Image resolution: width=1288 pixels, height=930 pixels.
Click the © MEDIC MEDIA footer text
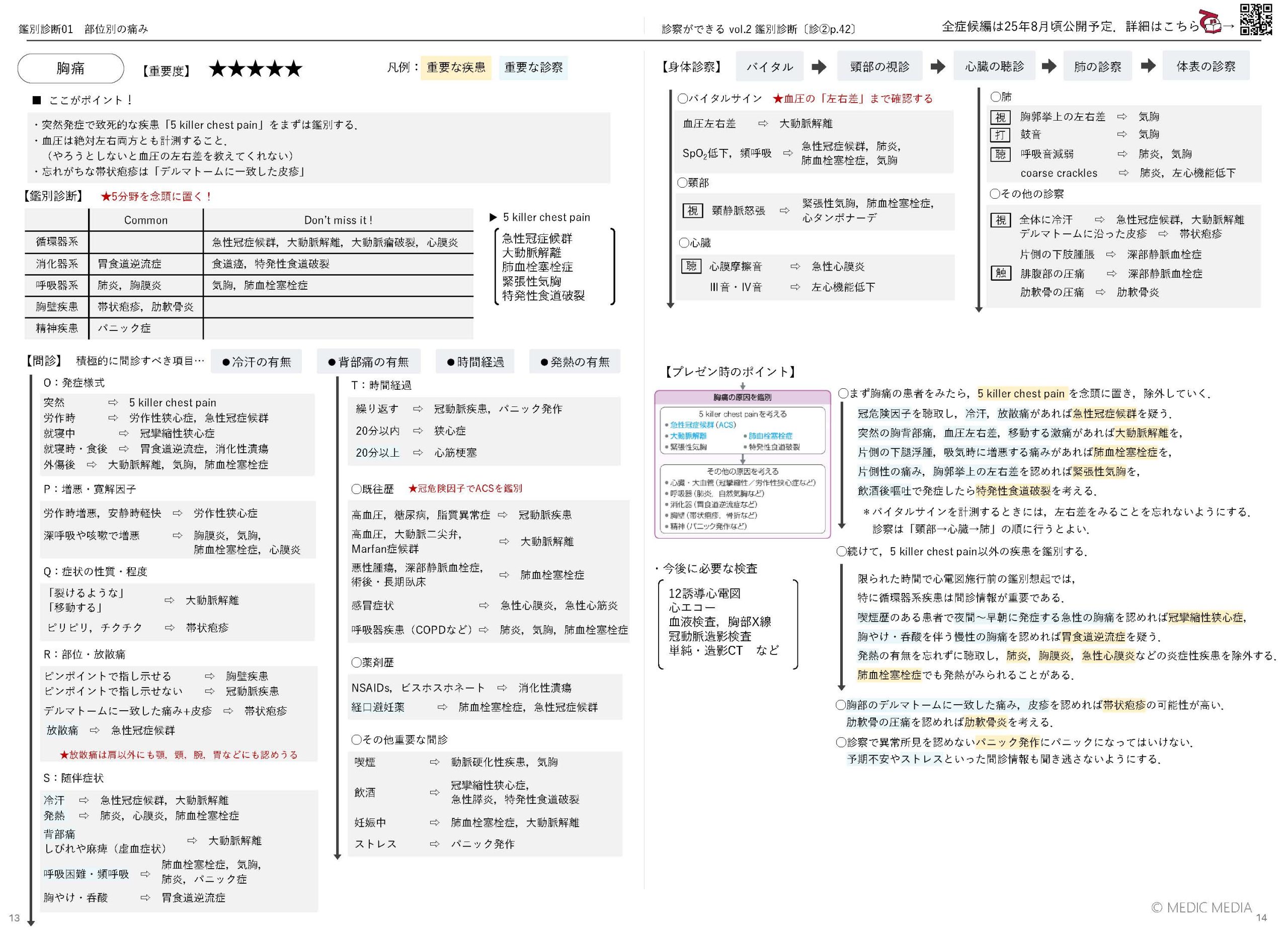coord(1201,908)
